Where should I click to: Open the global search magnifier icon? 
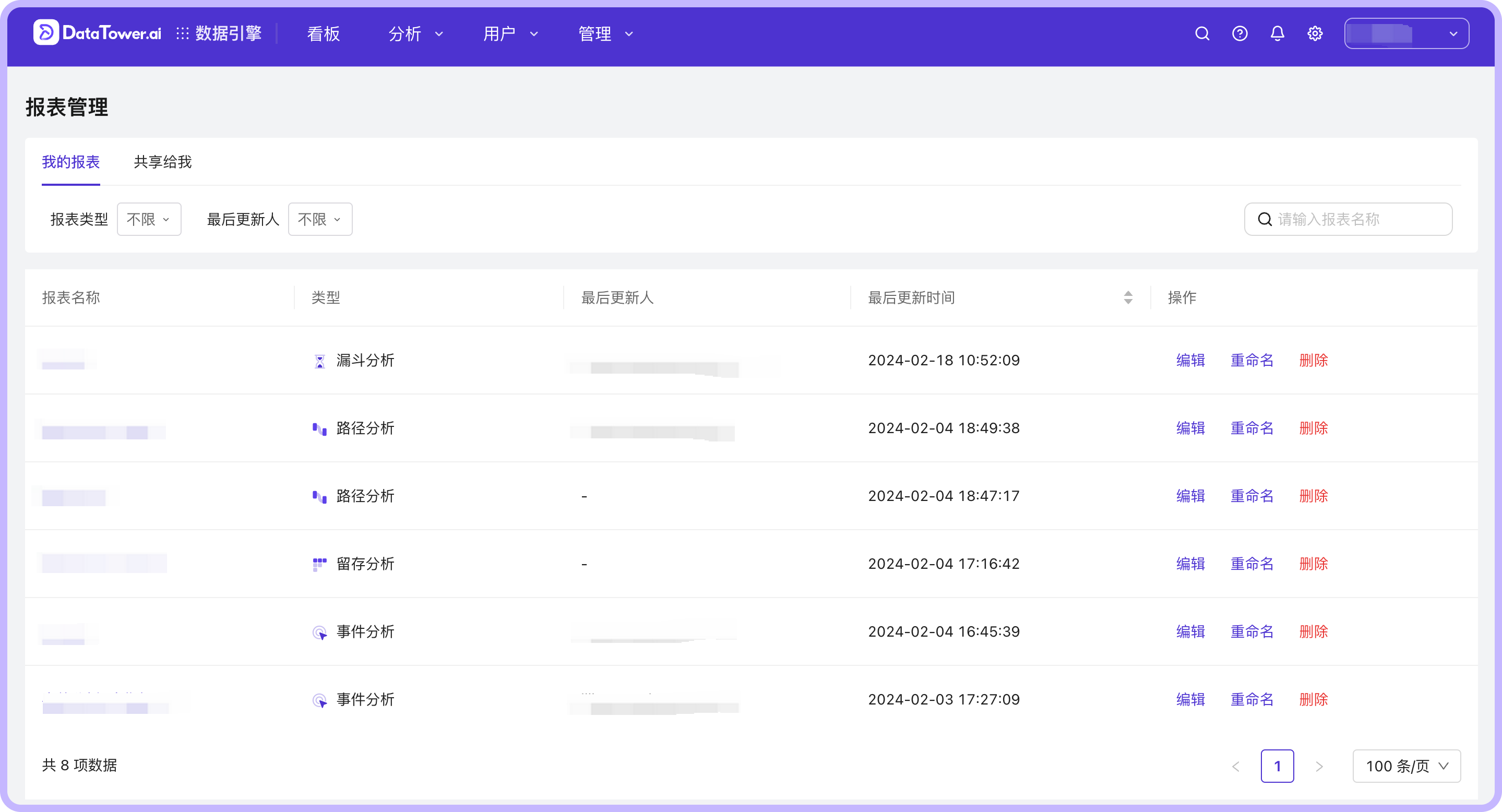click(1202, 33)
